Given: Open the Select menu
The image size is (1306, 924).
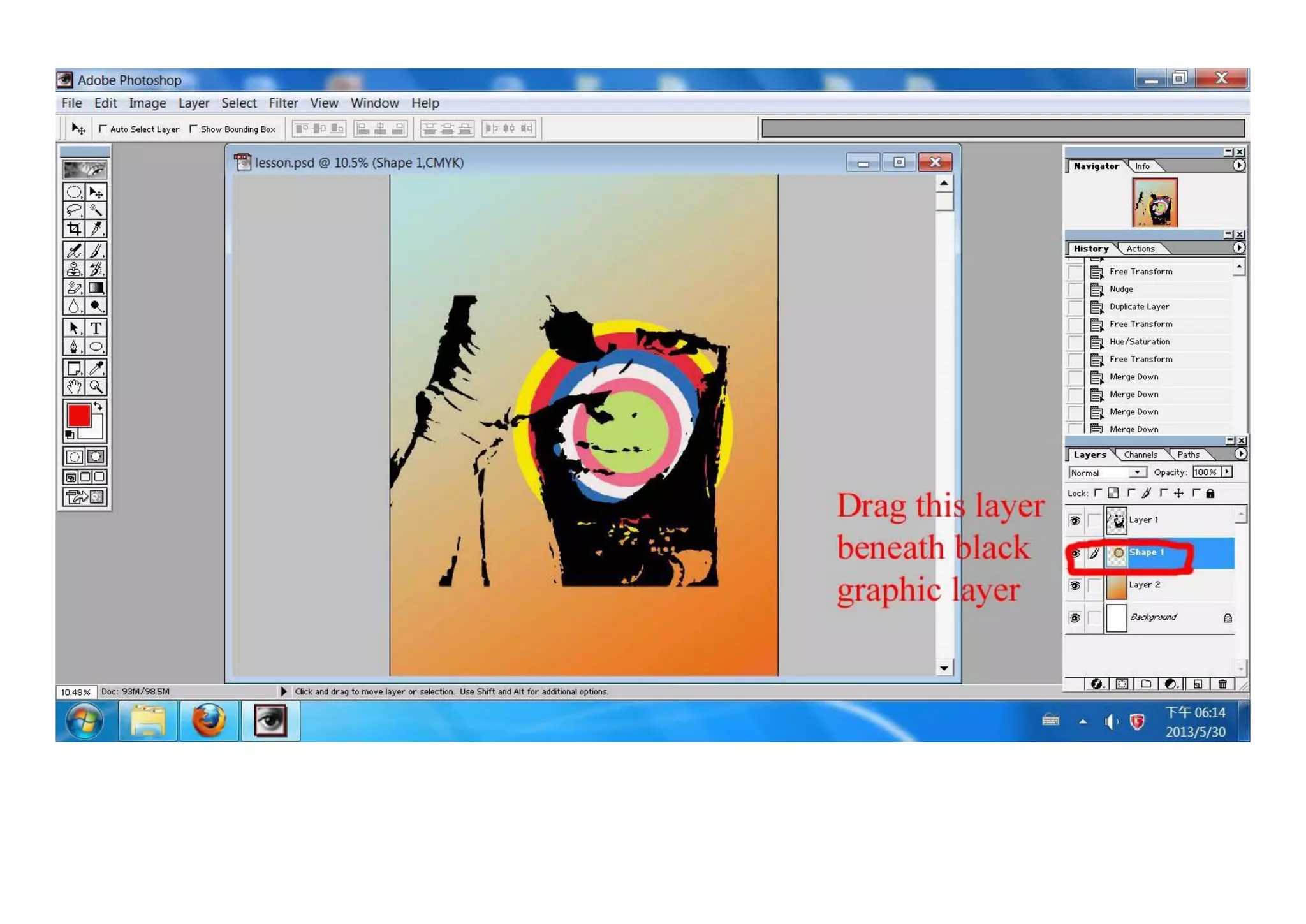Looking at the screenshot, I should [239, 103].
